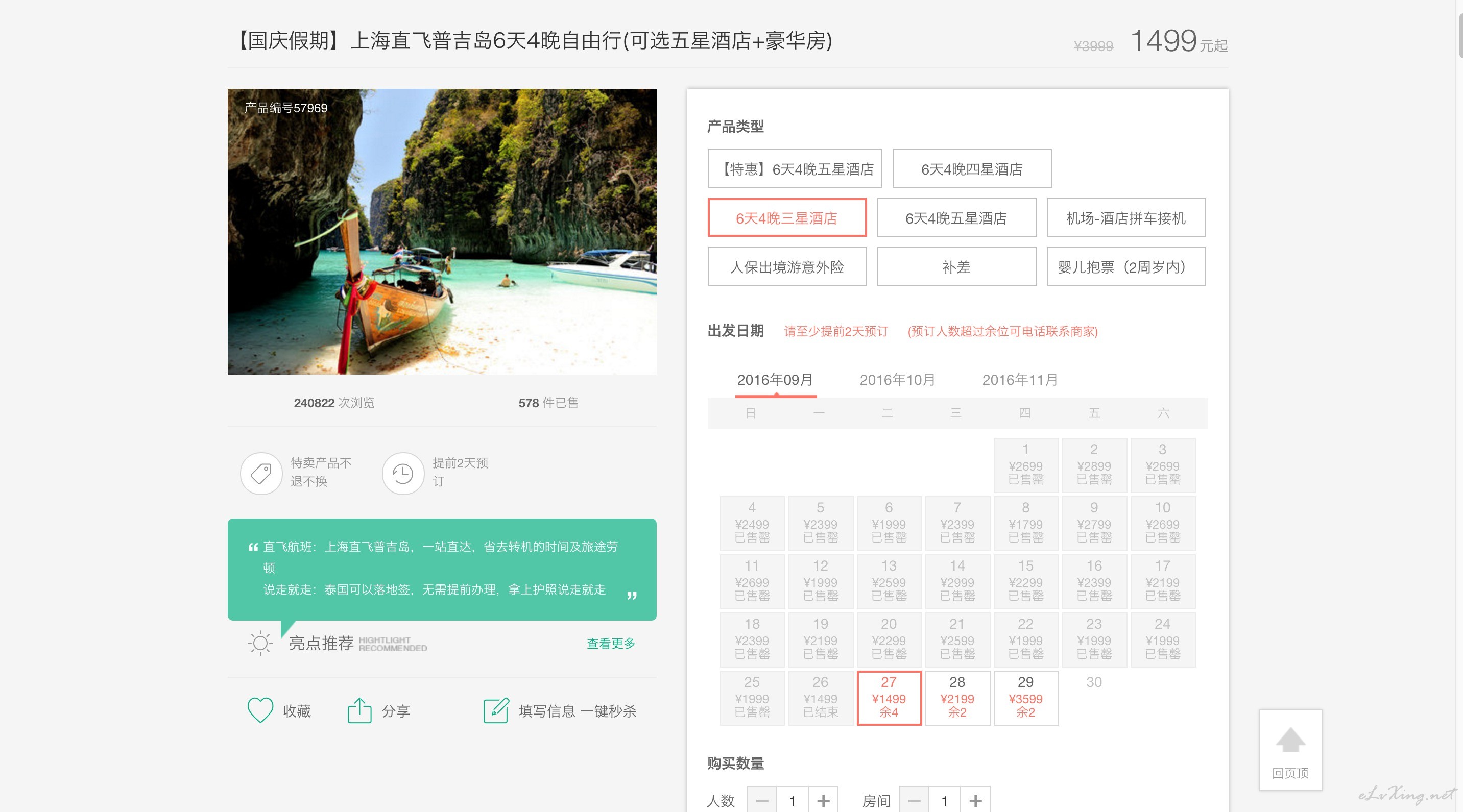Select 人保出境游意外险 option
The height and width of the screenshot is (812, 1463).
[786, 266]
